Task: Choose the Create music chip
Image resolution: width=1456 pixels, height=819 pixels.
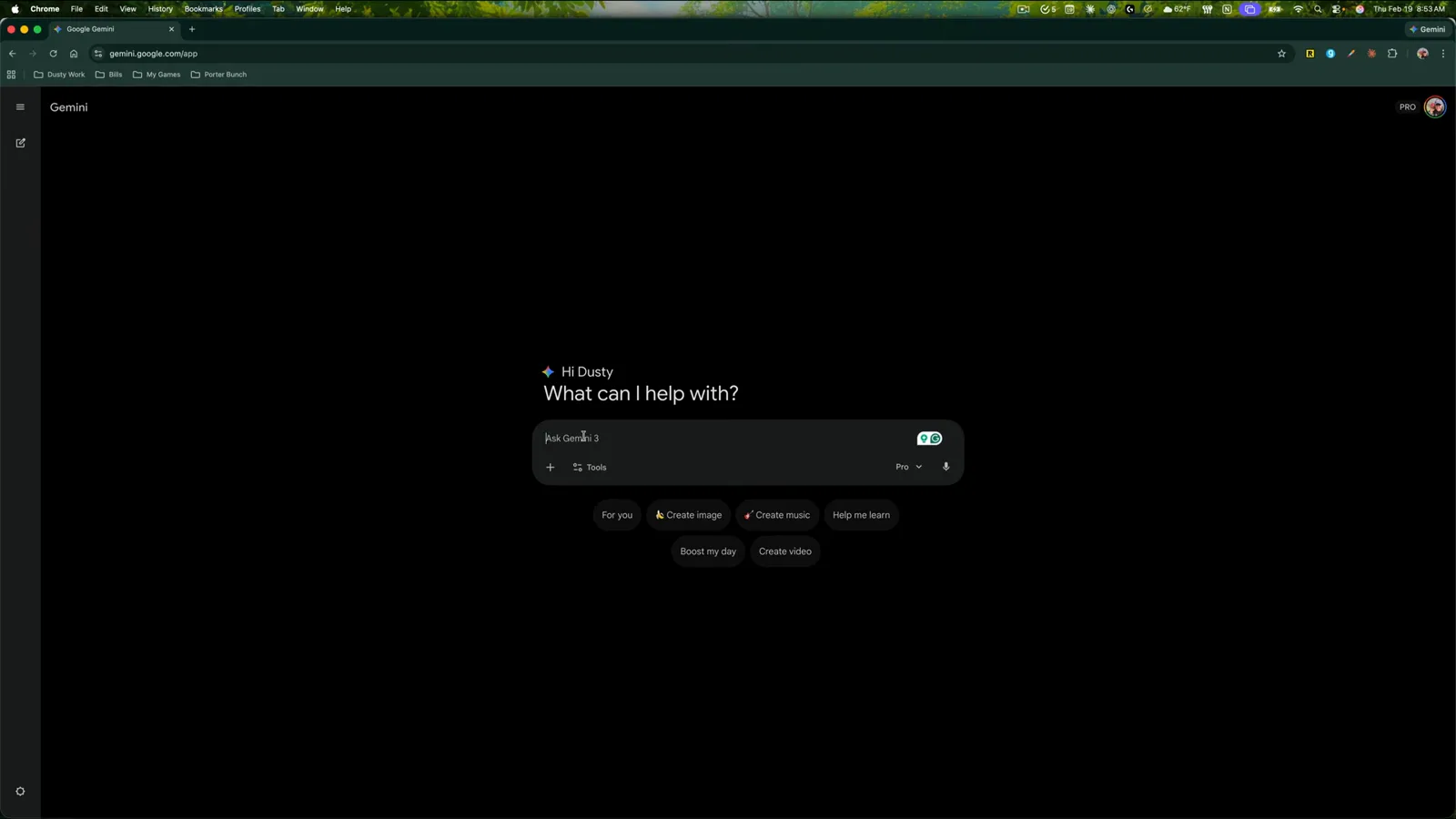Action: pos(777,515)
